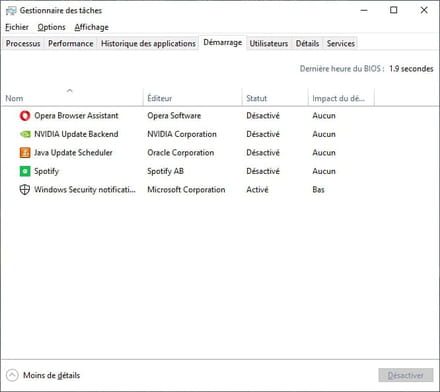Screen dimensions: 440x392
Task: Click the NVIDIA Corporation publisher cell
Action: [x=182, y=134]
